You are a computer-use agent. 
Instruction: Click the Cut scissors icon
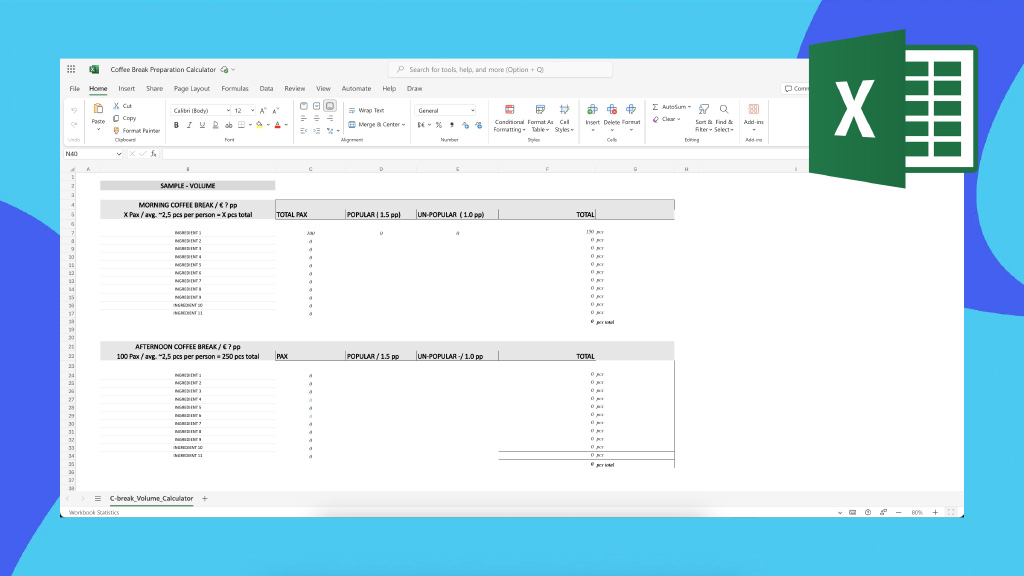click(x=116, y=106)
